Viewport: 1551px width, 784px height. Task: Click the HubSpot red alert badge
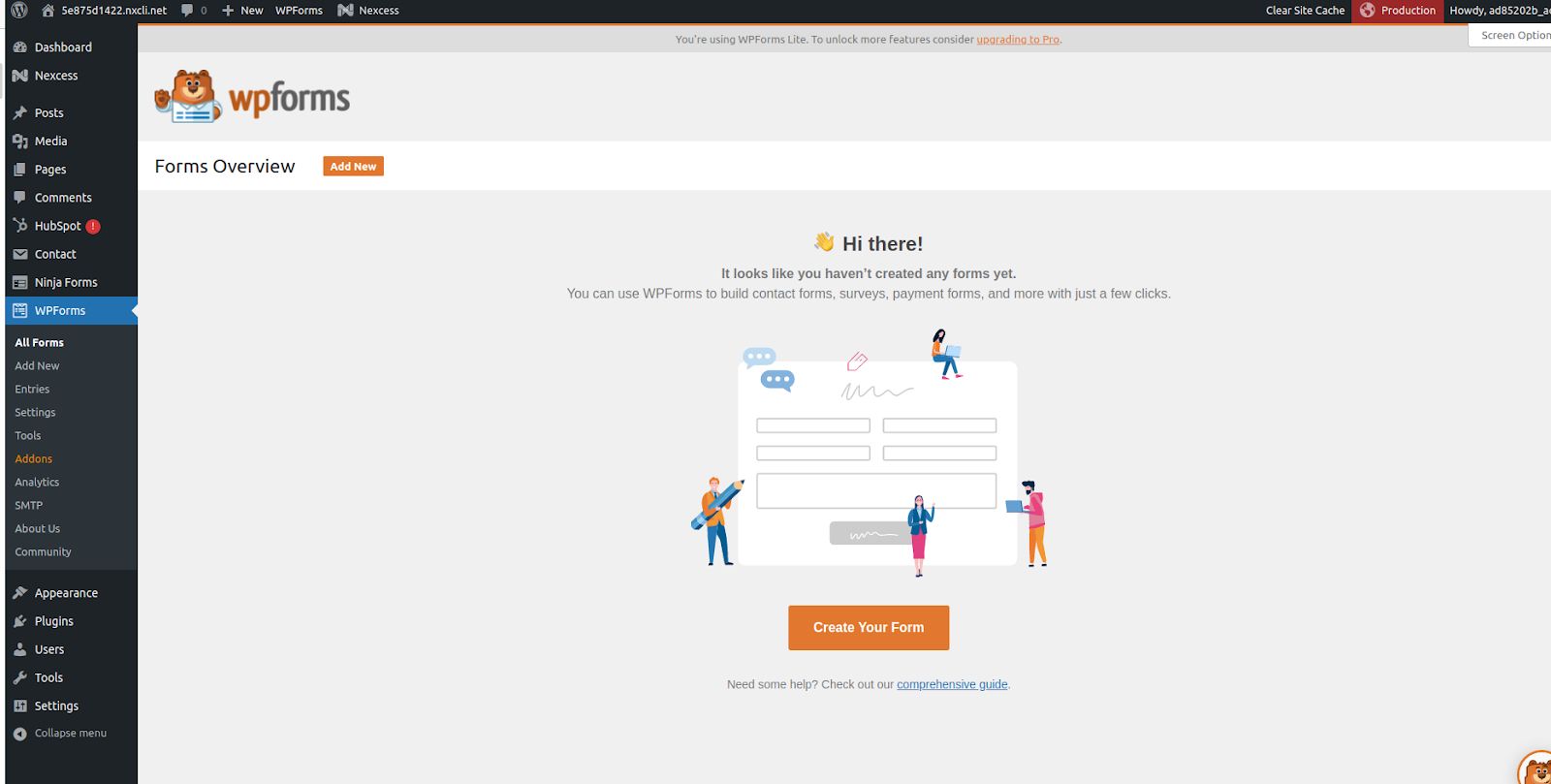(93, 227)
